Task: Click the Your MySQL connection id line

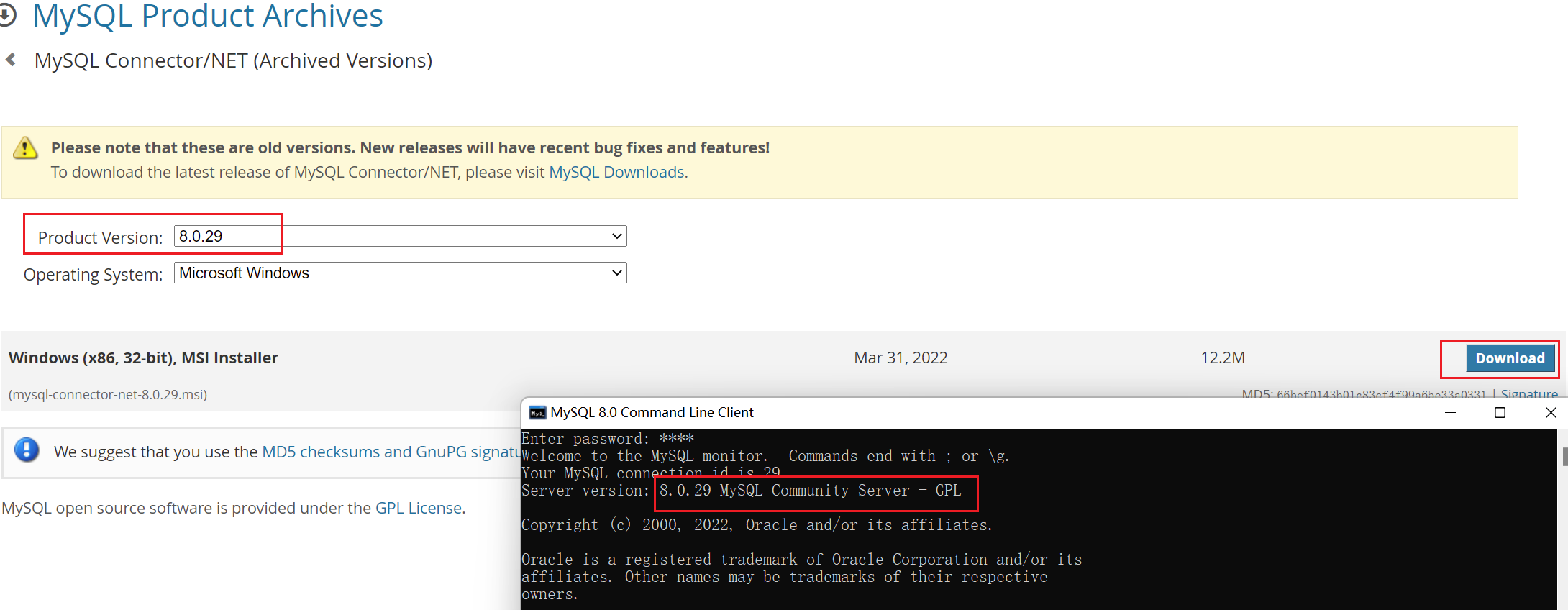Action: (x=651, y=473)
